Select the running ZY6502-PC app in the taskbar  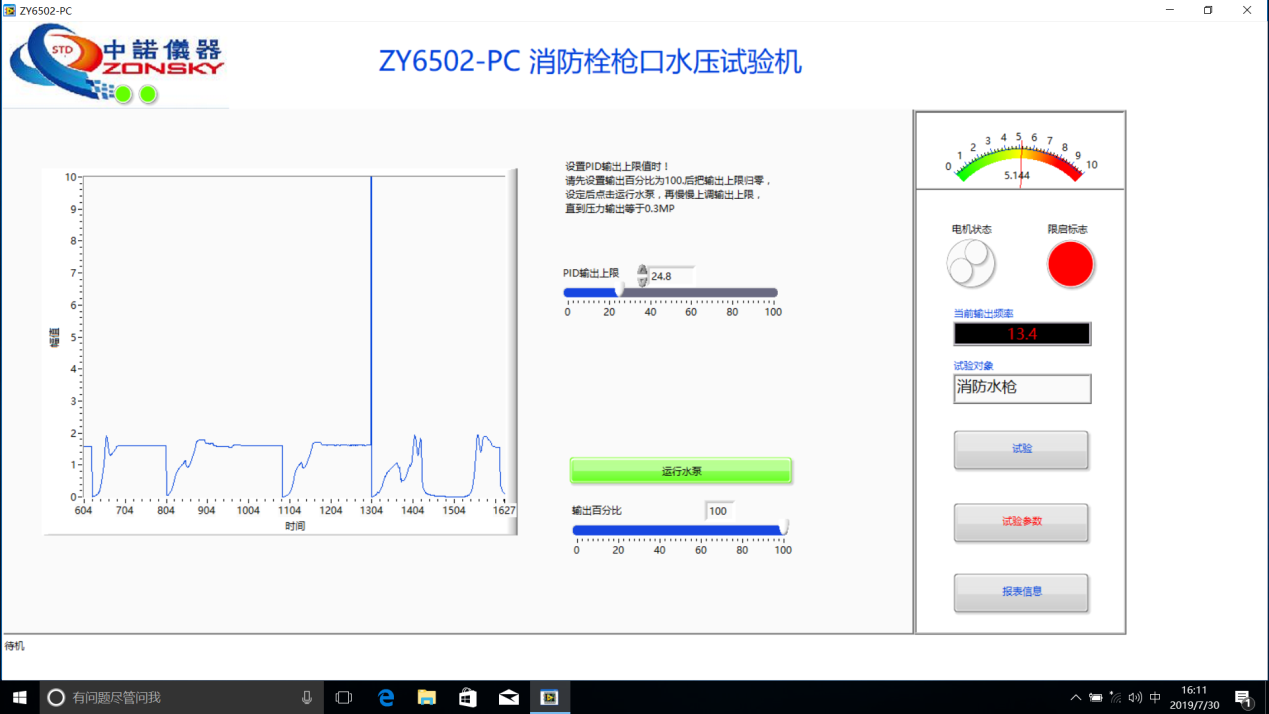(549, 697)
